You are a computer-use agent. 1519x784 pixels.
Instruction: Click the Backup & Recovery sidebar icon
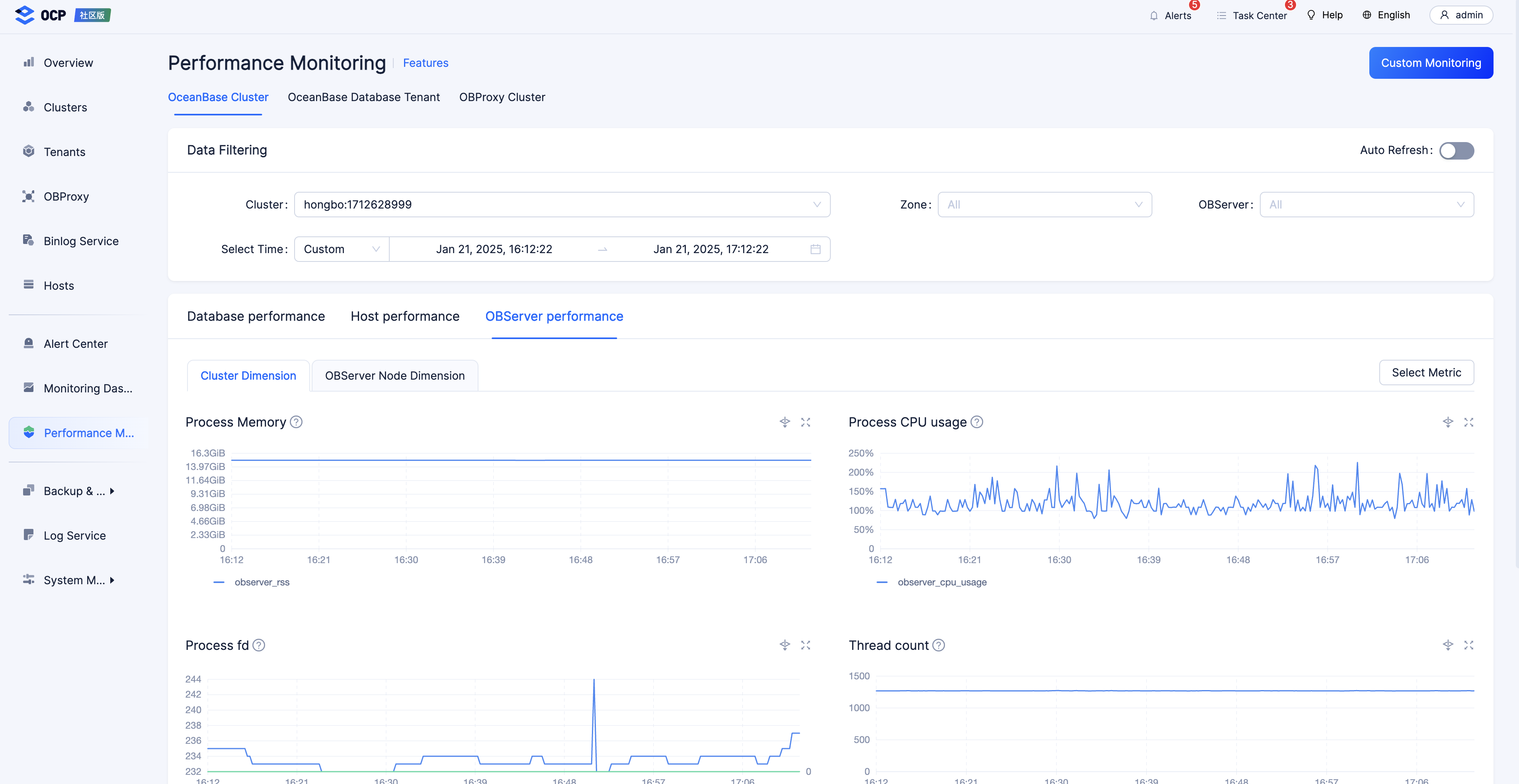click(28, 490)
